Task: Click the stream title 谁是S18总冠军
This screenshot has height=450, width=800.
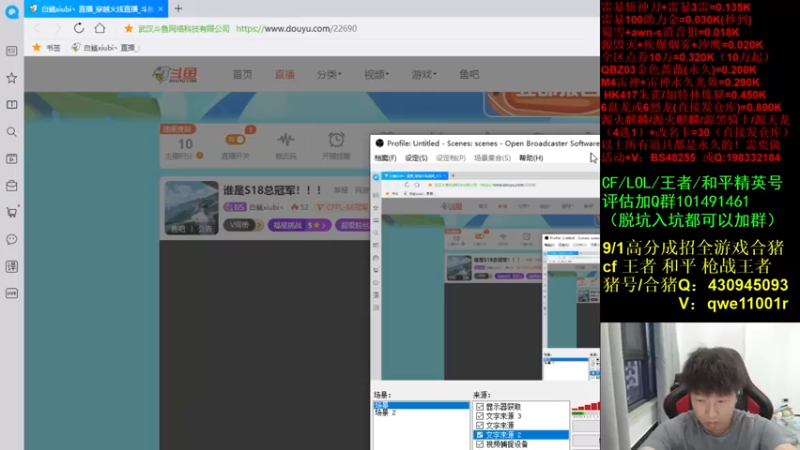Action: [272, 190]
